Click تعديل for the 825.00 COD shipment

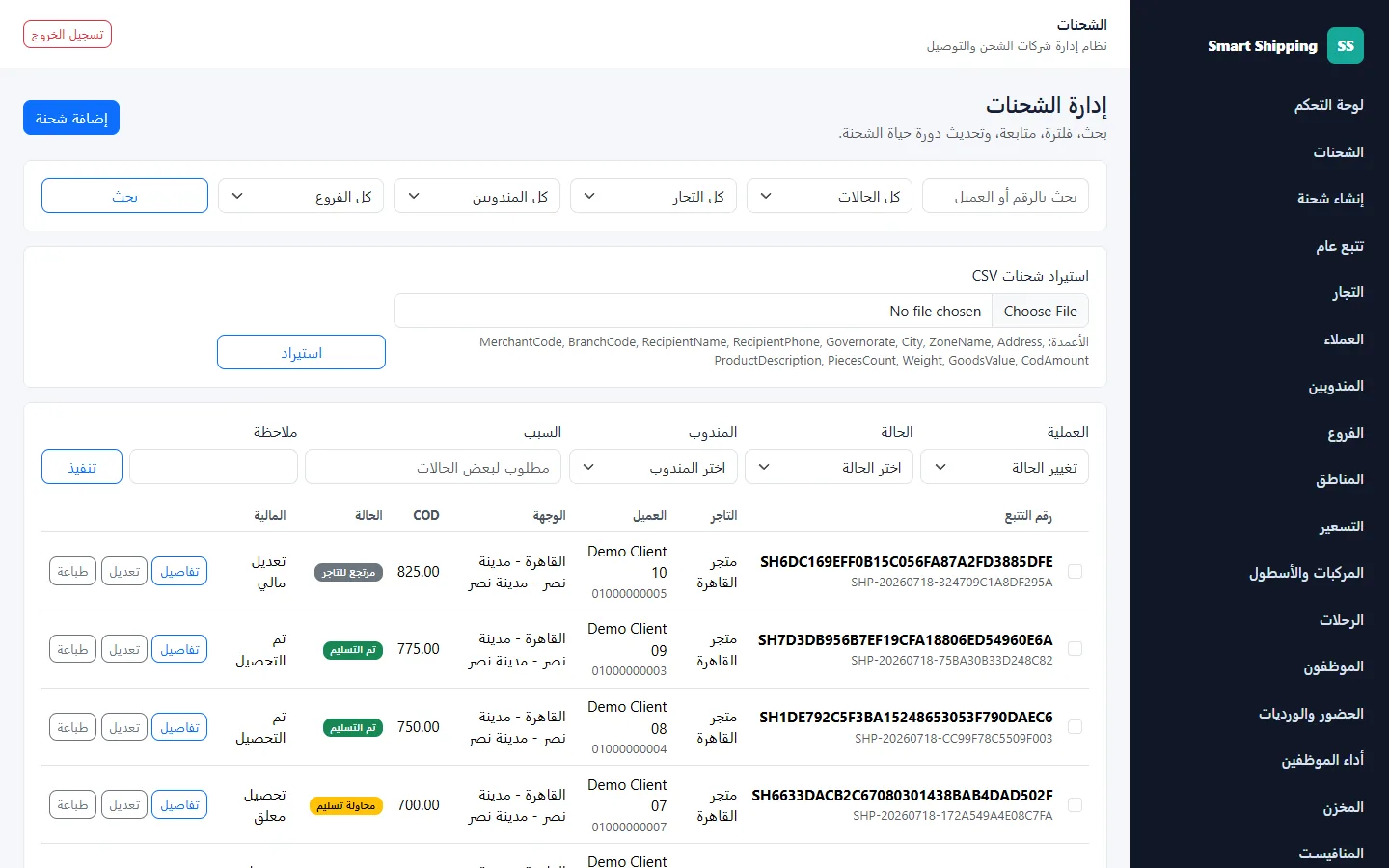point(124,571)
